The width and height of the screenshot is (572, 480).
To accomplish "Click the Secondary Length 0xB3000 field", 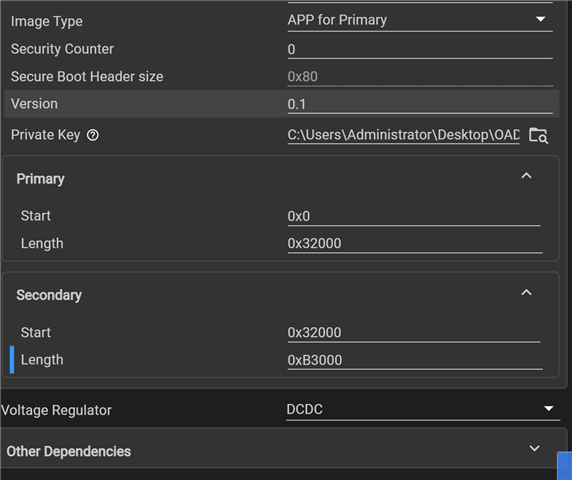I will [x=415, y=360].
